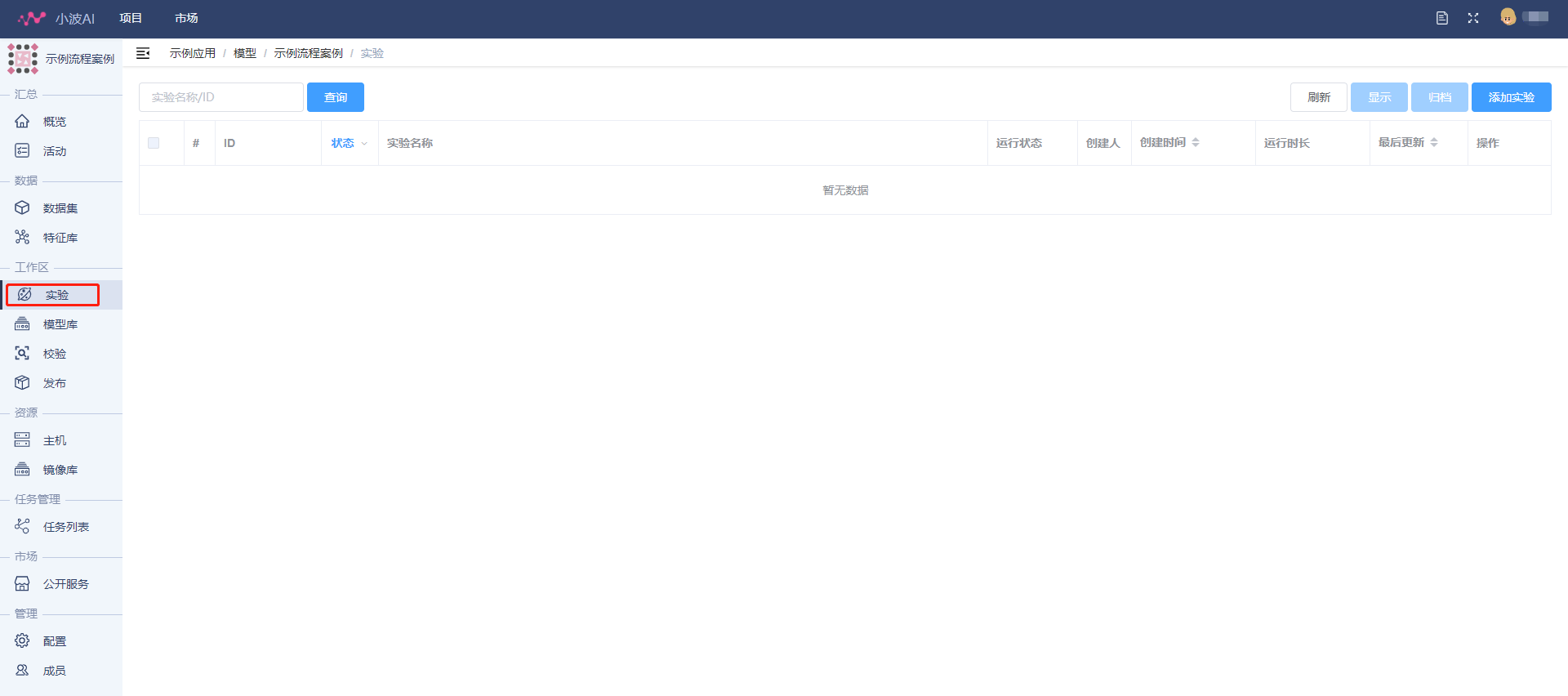Image resolution: width=1568 pixels, height=696 pixels.
Task: Click the share icon beside 任务列表
Action: (22, 526)
